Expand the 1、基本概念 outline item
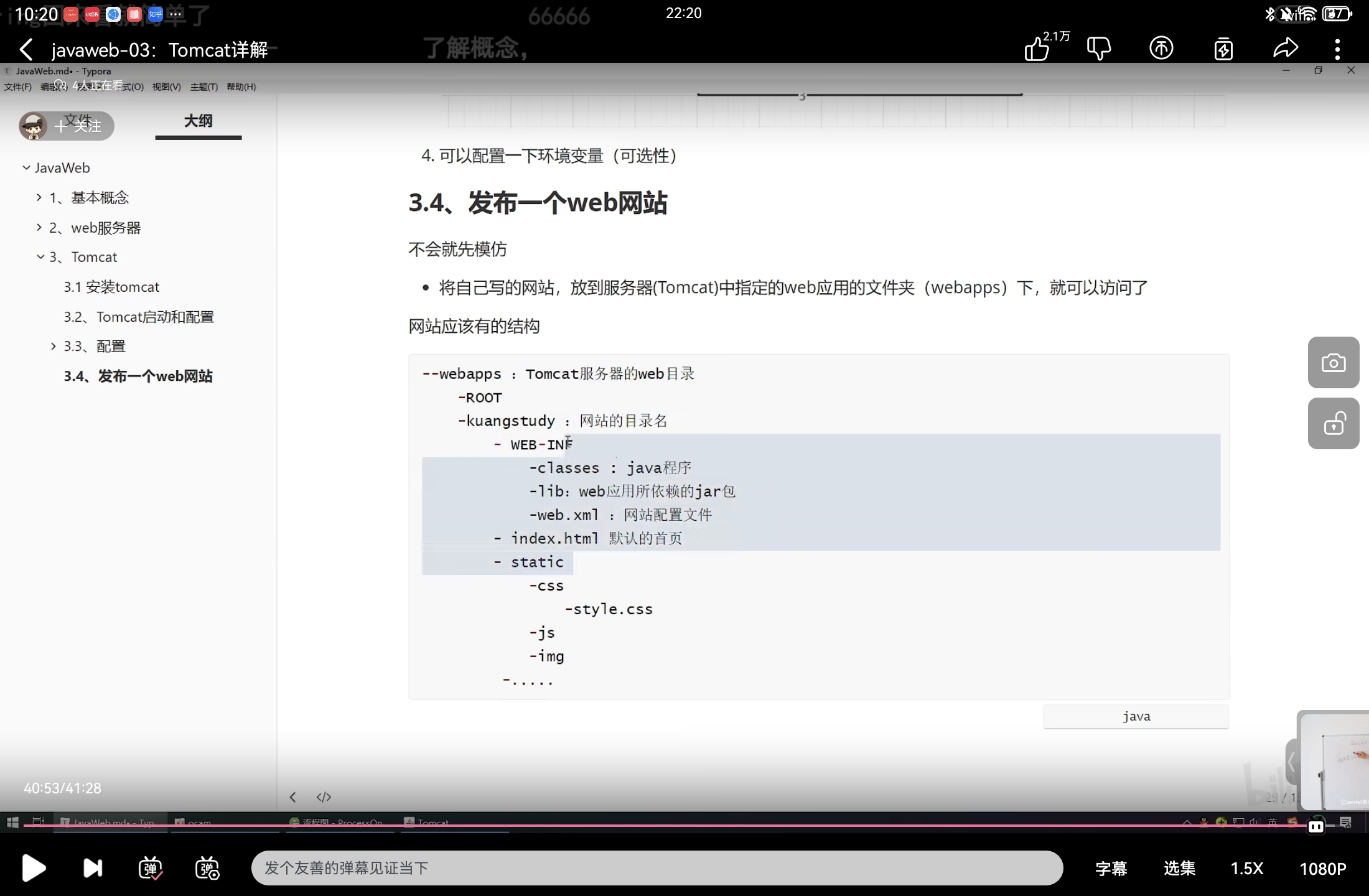This screenshot has width=1369, height=896. (39, 197)
